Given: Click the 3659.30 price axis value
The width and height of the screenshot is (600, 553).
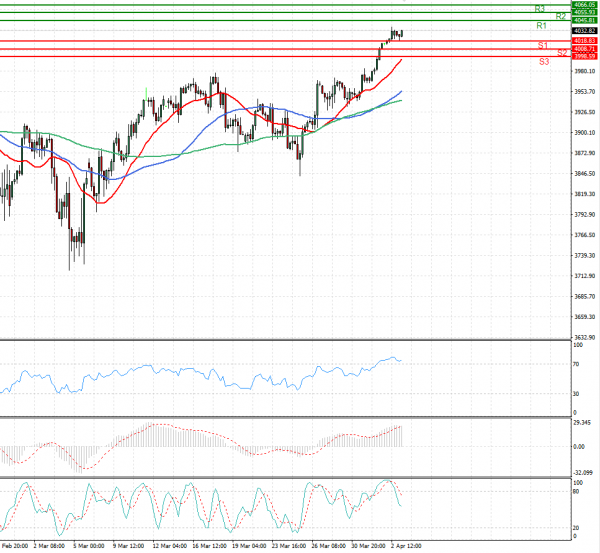Looking at the screenshot, I should click(x=585, y=317).
